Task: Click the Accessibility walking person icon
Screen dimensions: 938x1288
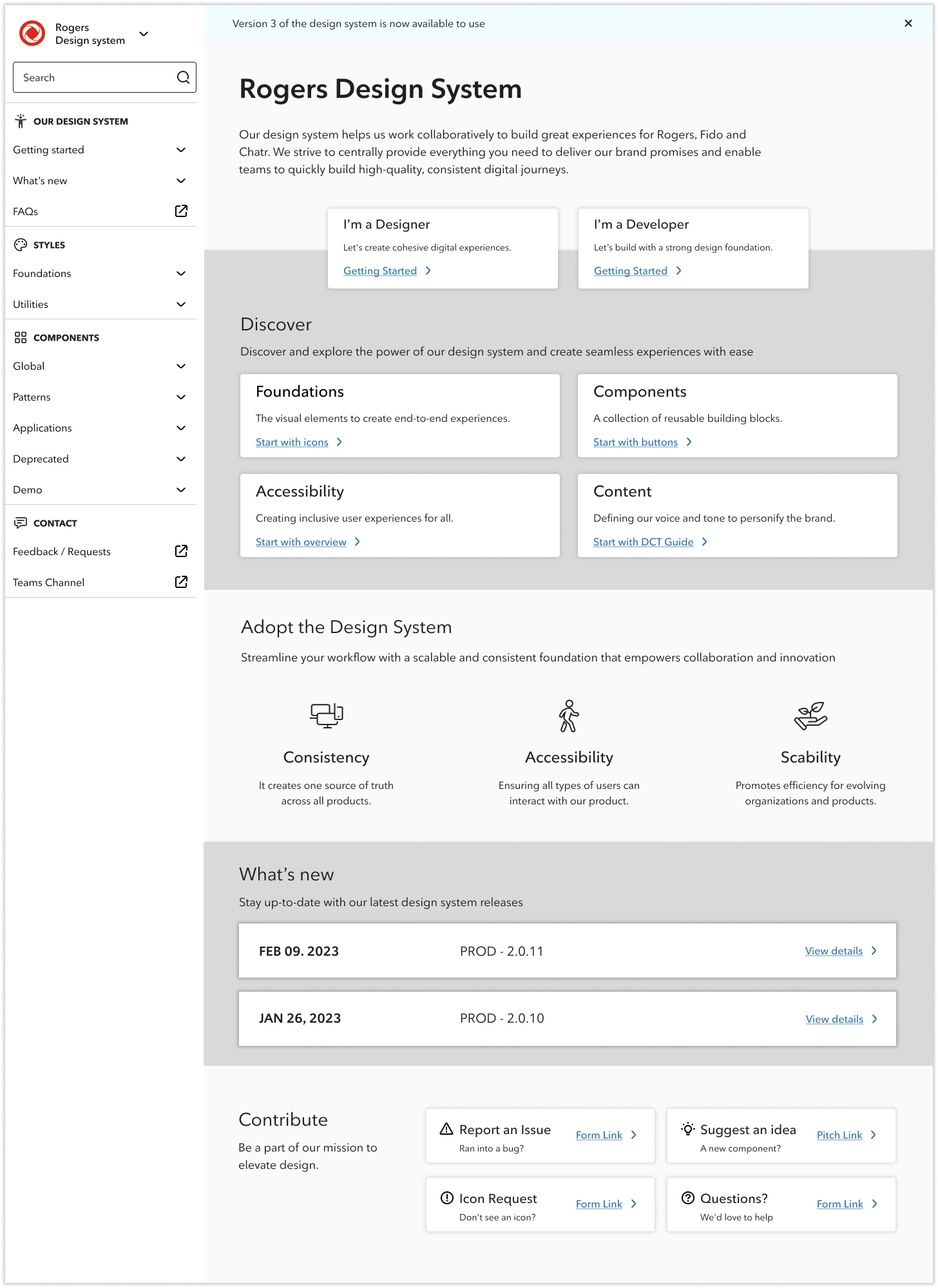Action: (569, 716)
